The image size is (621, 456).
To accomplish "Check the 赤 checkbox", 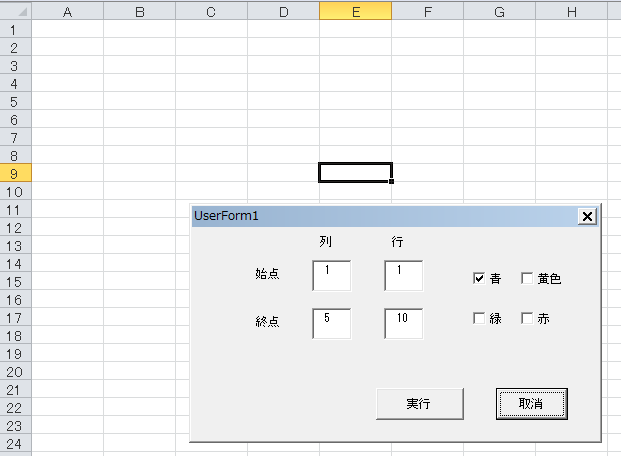I will pos(527,319).
